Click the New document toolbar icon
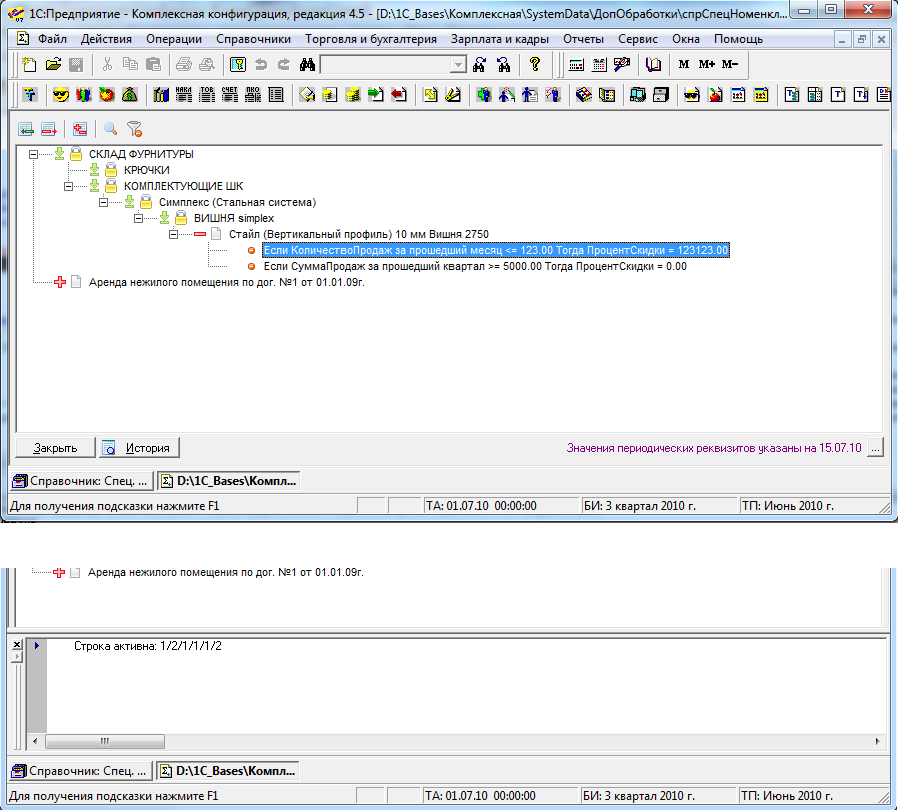The width and height of the screenshot is (898, 810). click(29, 65)
